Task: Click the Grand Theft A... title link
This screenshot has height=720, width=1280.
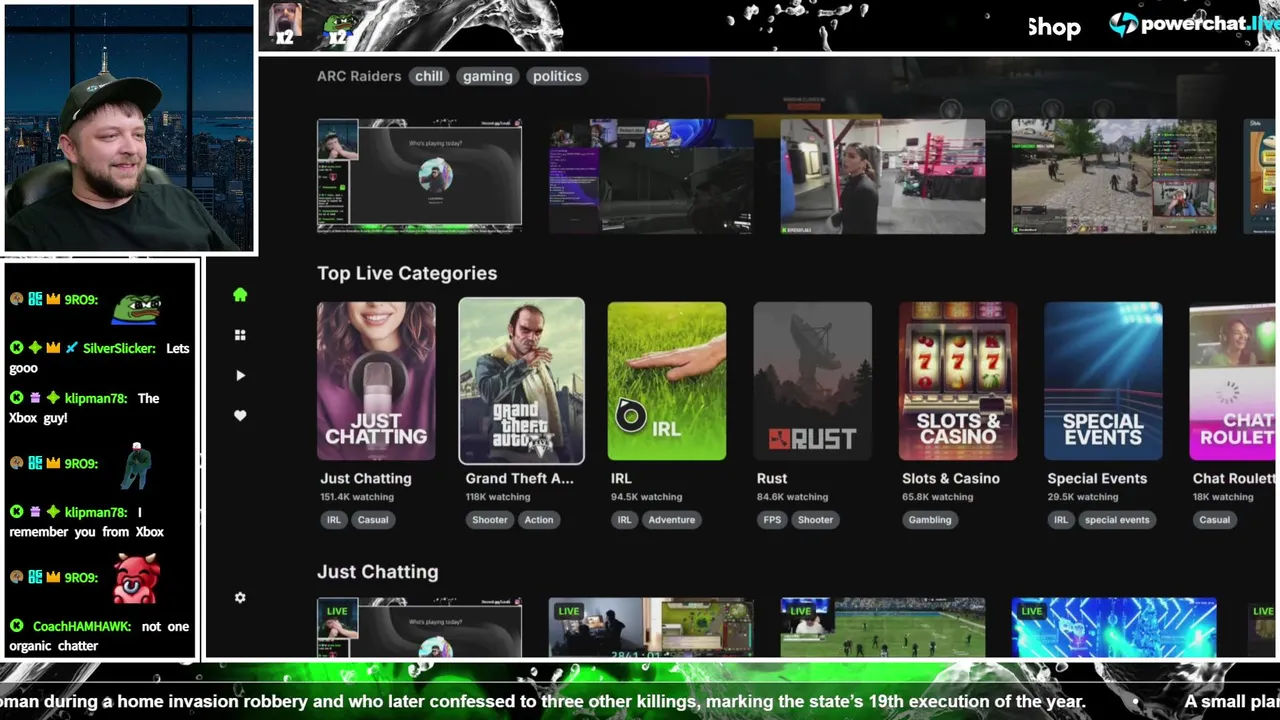Action: (520, 478)
